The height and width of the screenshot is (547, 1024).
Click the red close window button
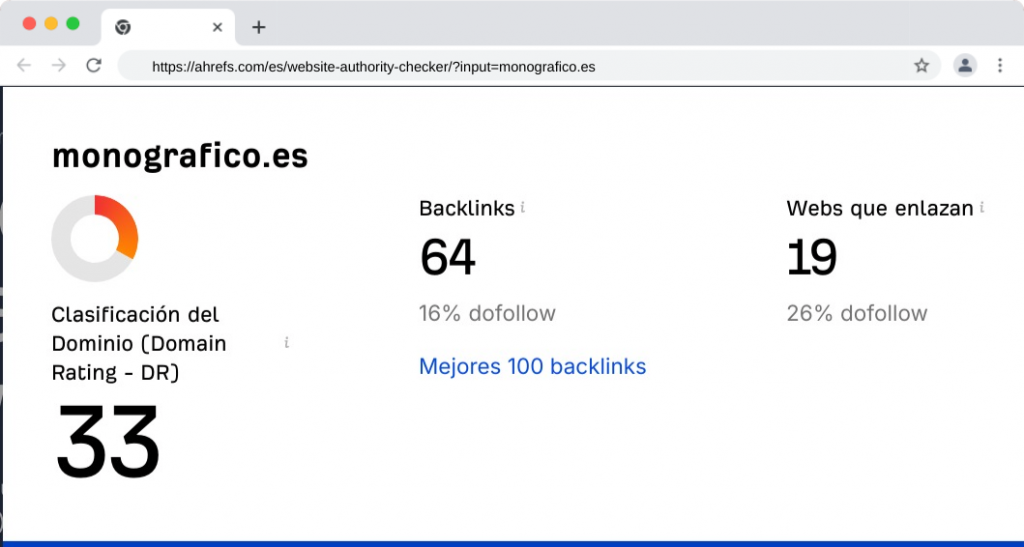click(29, 23)
